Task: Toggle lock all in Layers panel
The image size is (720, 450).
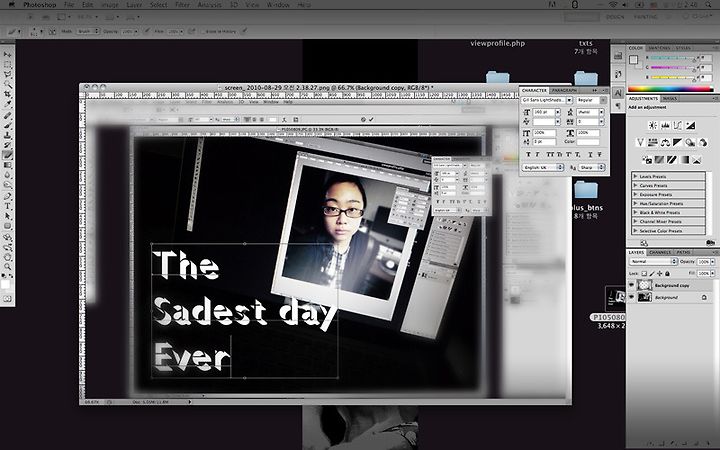Action: 667,274
